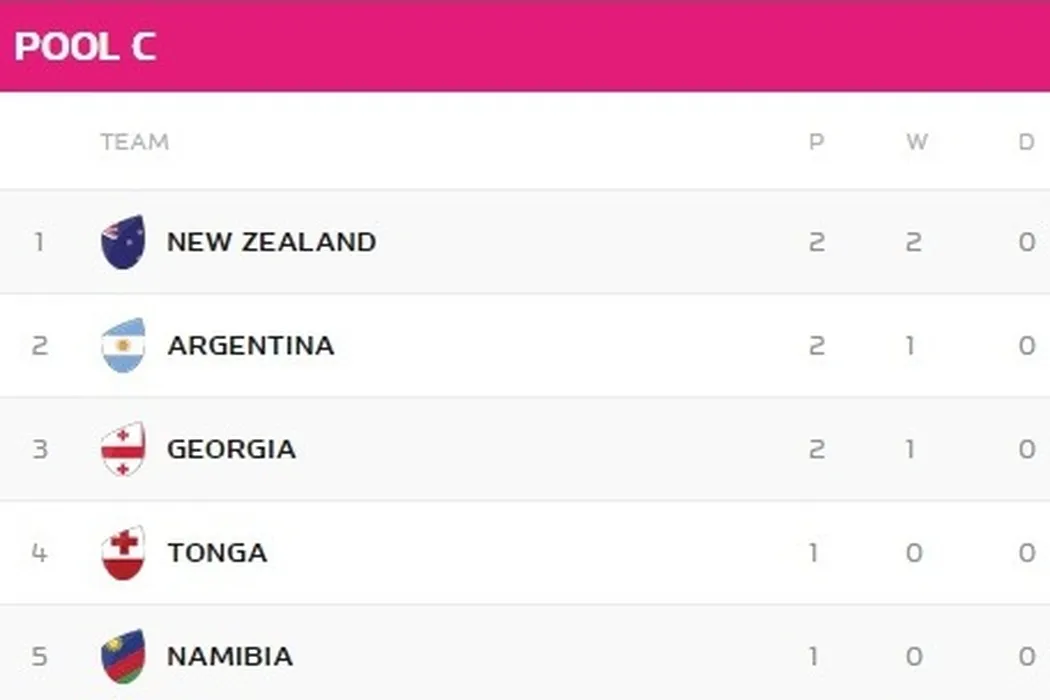The height and width of the screenshot is (700, 1050).
Task: Click Namibia's rank number 5
Action: [39, 657]
